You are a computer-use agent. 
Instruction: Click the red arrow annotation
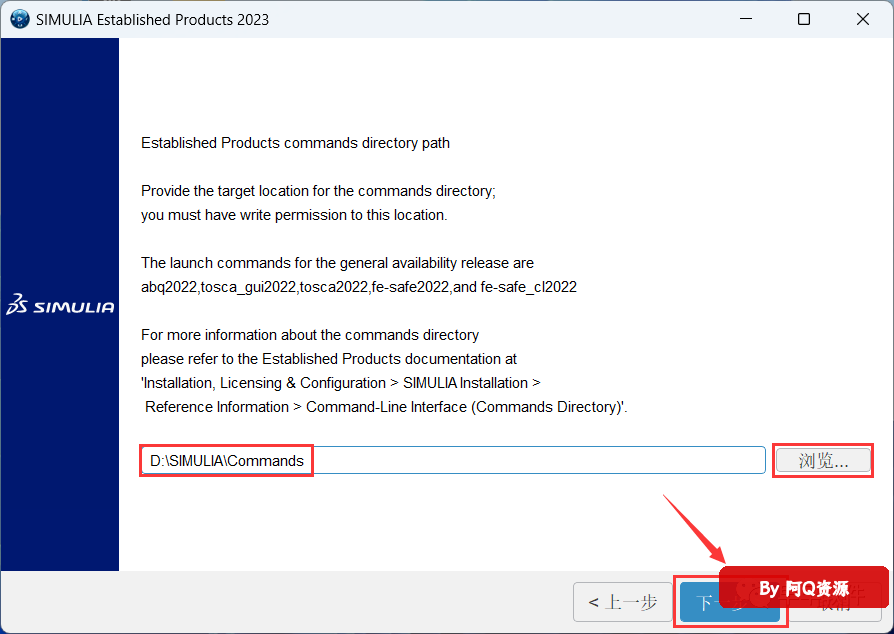(x=696, y=527)
